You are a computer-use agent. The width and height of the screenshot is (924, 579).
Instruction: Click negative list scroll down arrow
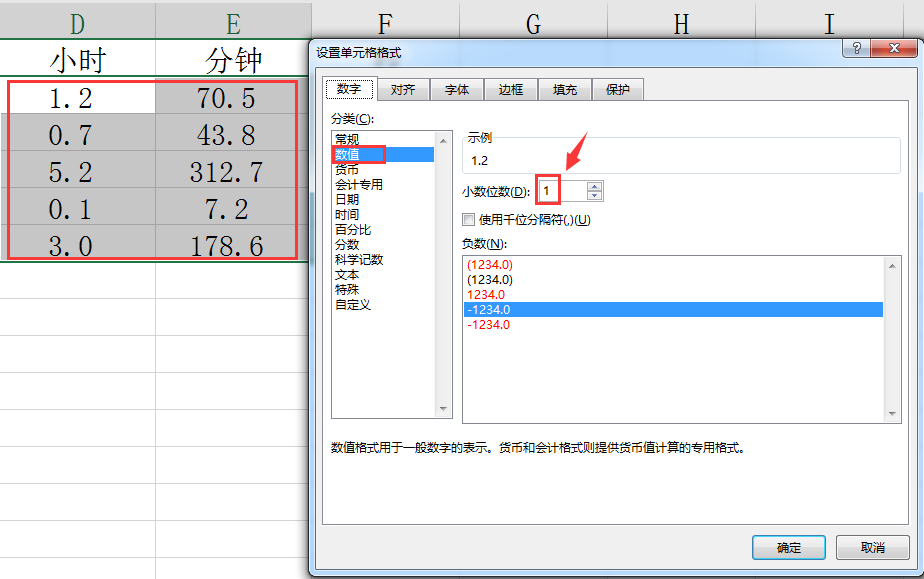pos(892,414)
